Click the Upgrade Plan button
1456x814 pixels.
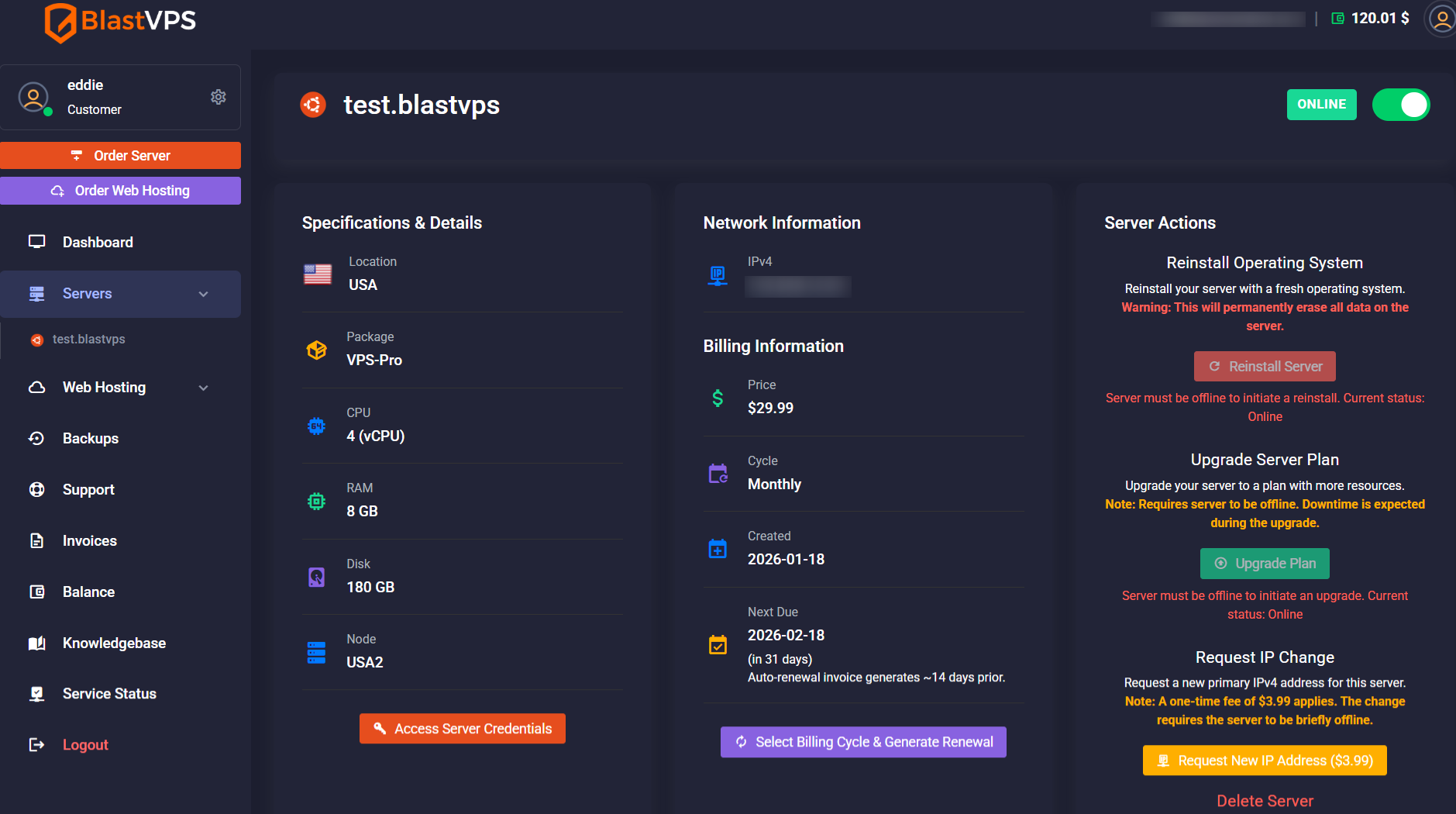1265,564
